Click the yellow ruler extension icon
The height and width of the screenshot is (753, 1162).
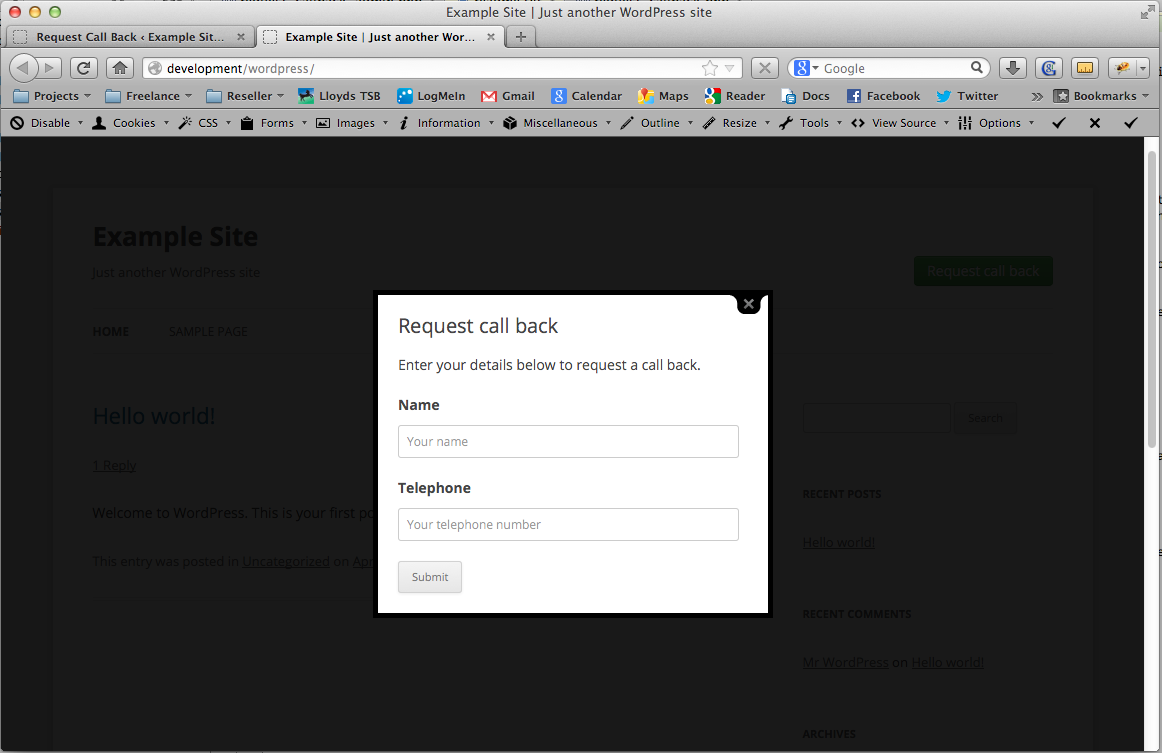[x=1085, y=68]
